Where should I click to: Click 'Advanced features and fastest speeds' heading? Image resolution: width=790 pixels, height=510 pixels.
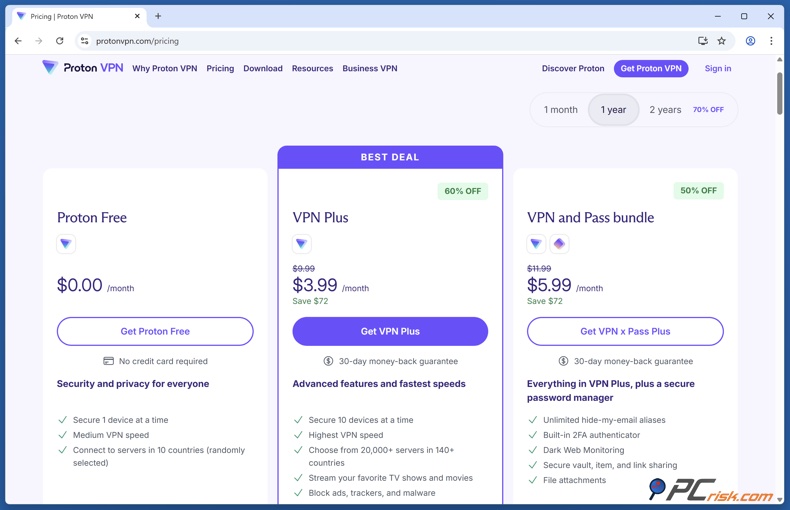click(379, 384)
